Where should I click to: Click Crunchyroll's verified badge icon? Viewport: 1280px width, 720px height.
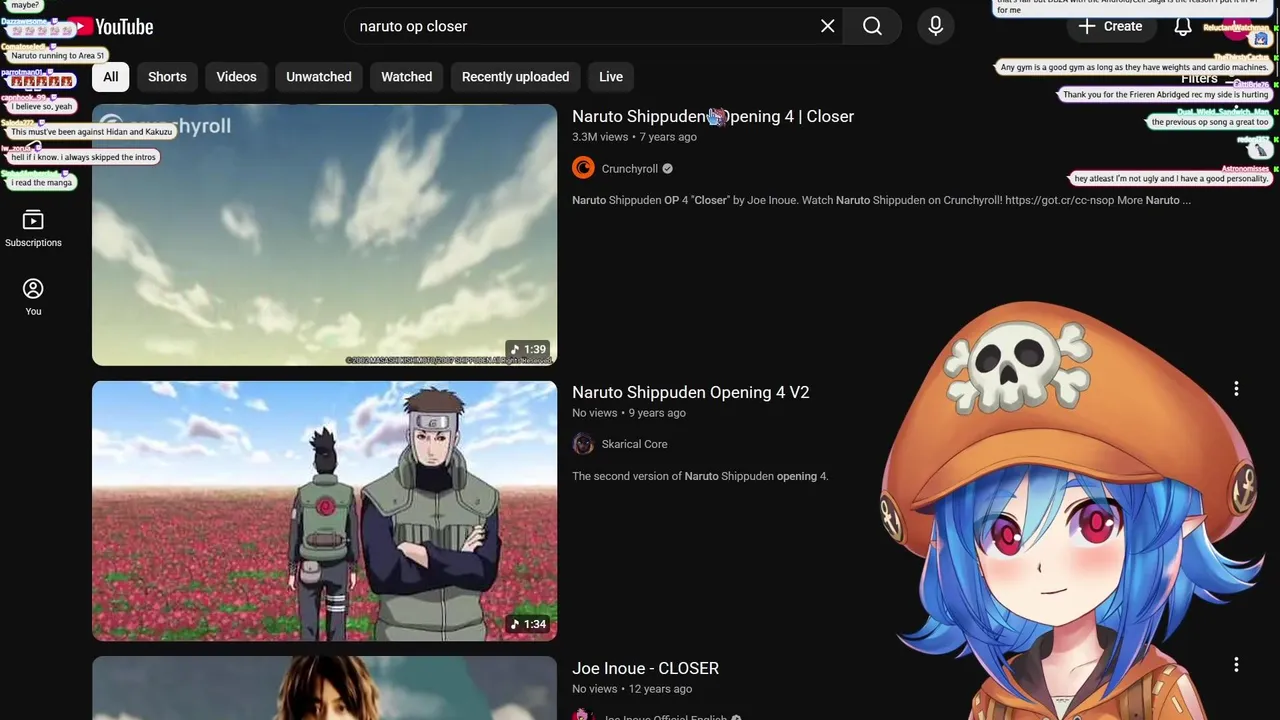pos(667,169)
